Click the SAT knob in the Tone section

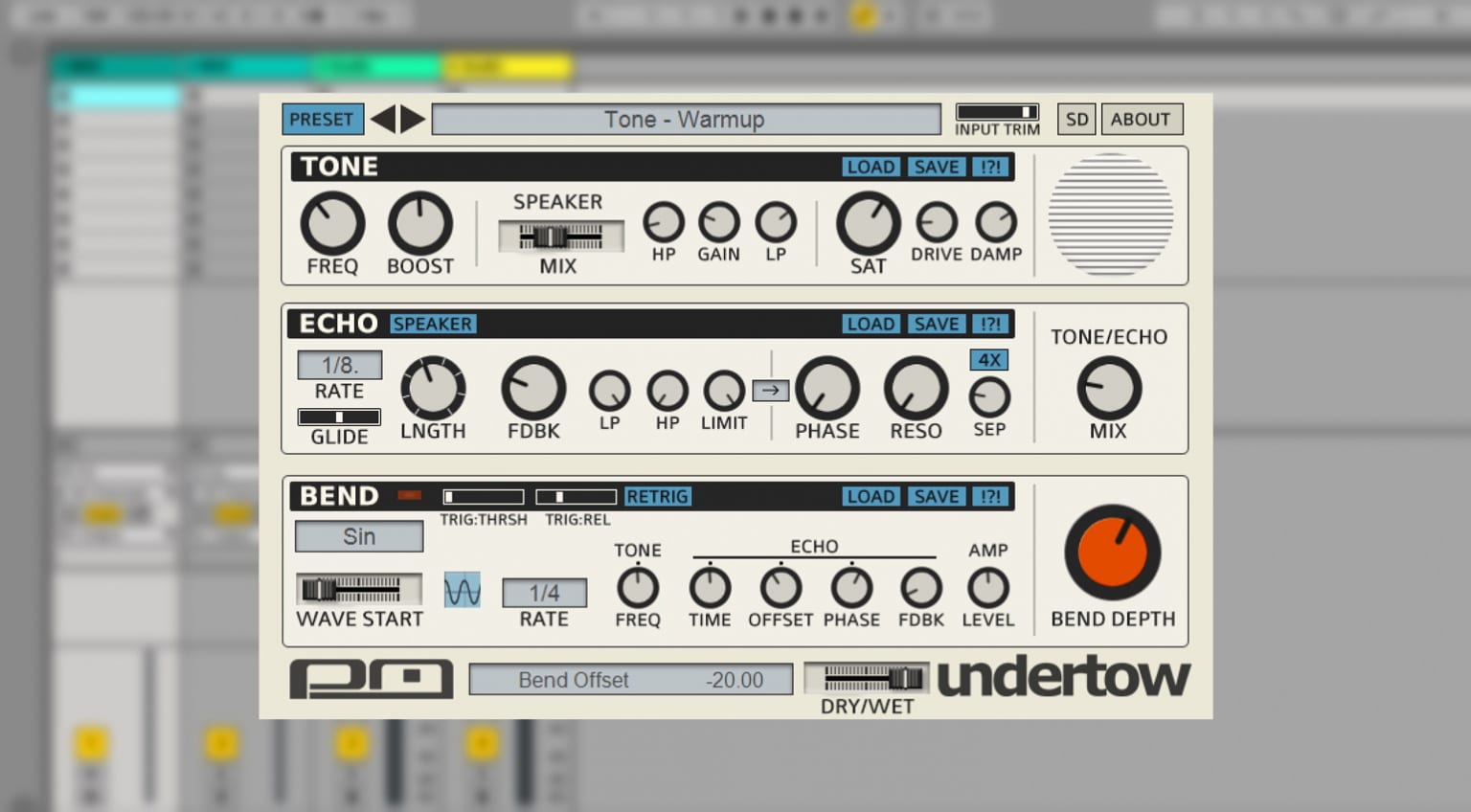click(868, 224)
